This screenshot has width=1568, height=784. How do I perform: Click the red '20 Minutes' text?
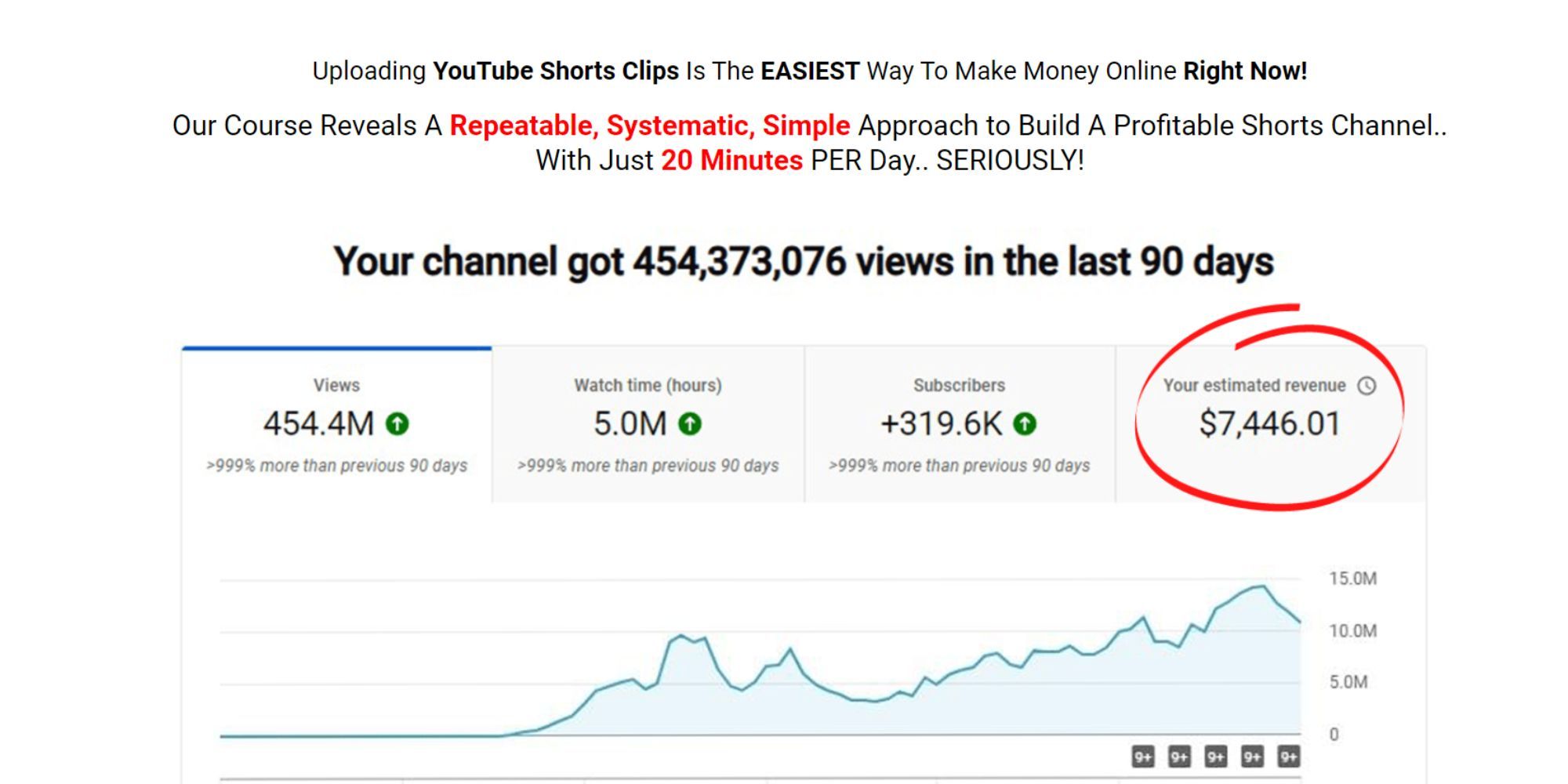click(x=732, y=161)
